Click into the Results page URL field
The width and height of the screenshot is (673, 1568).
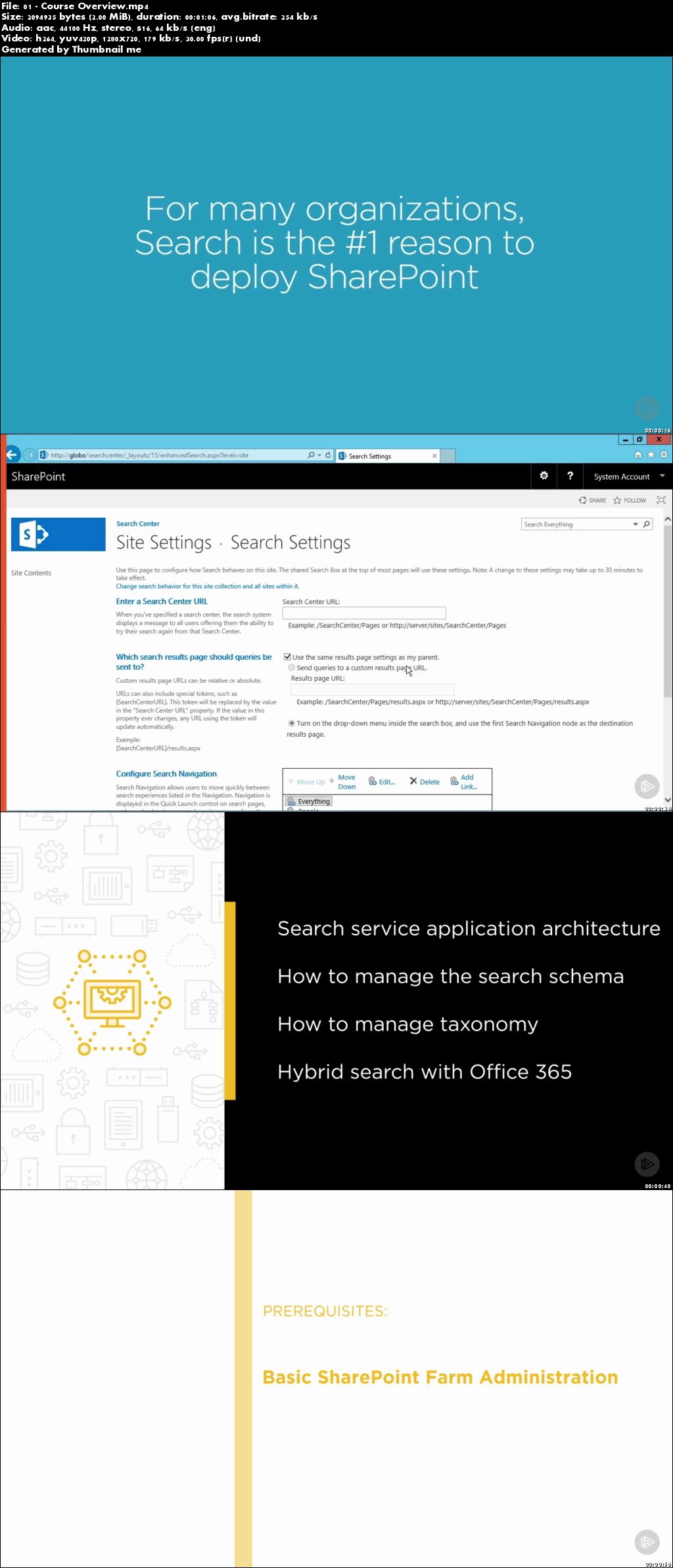[x=372, y=689]
